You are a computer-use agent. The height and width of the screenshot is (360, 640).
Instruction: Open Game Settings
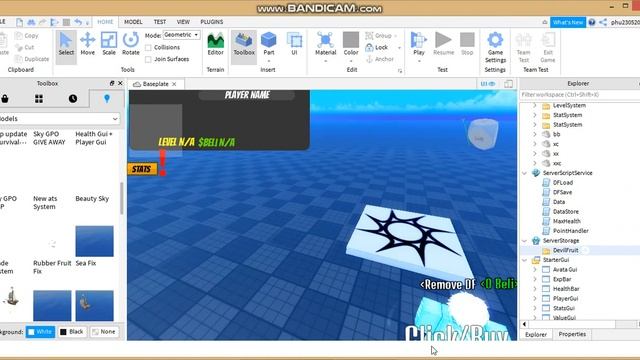click(x=495, y=47)
